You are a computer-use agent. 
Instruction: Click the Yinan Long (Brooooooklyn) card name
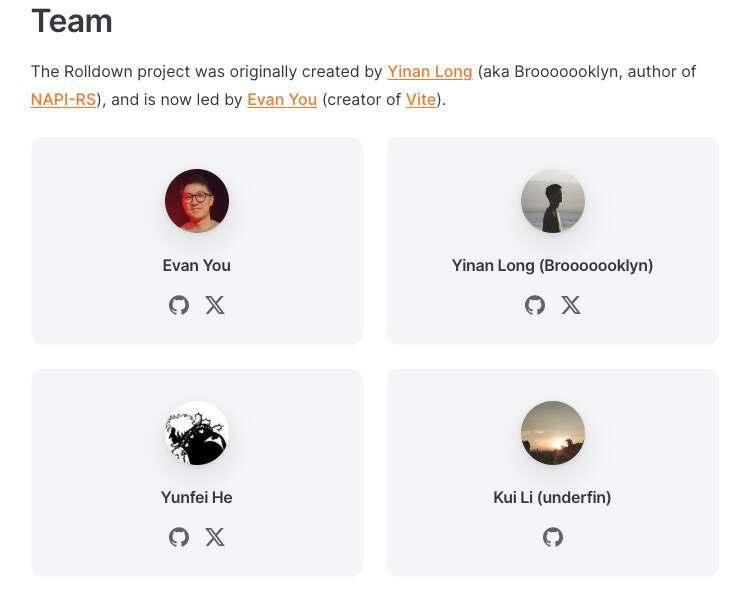(553, 265)
